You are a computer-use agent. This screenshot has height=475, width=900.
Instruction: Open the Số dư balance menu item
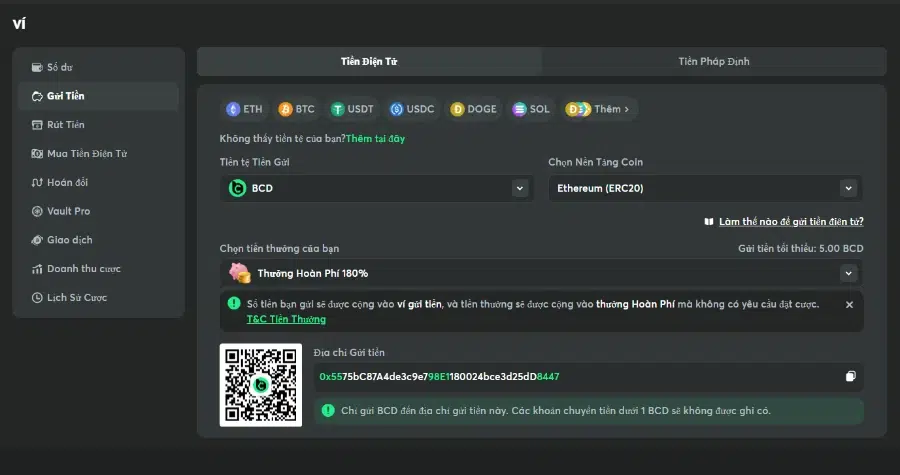click(x=98, y=67)
